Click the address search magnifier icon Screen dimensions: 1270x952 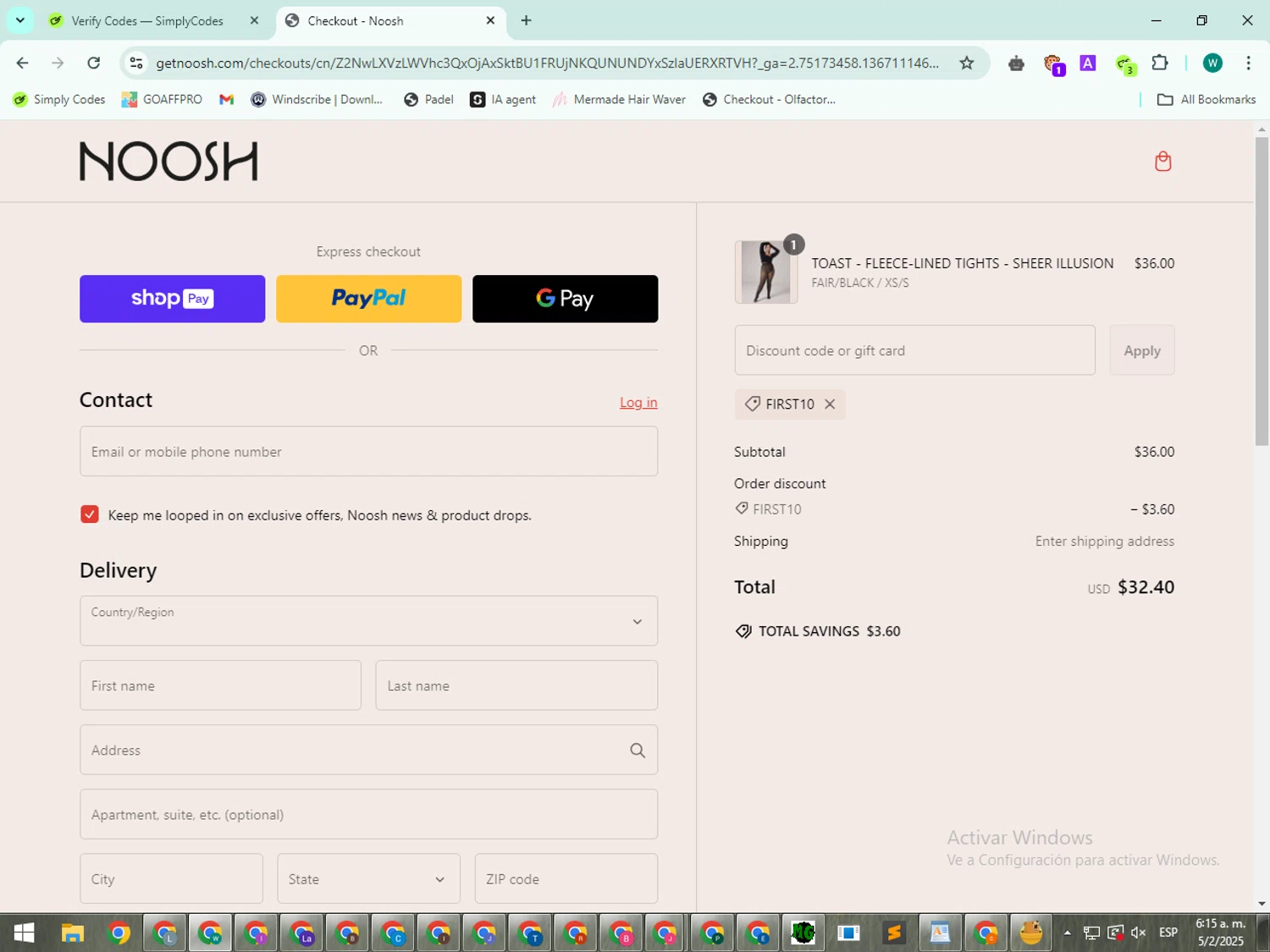click(638, 751)
